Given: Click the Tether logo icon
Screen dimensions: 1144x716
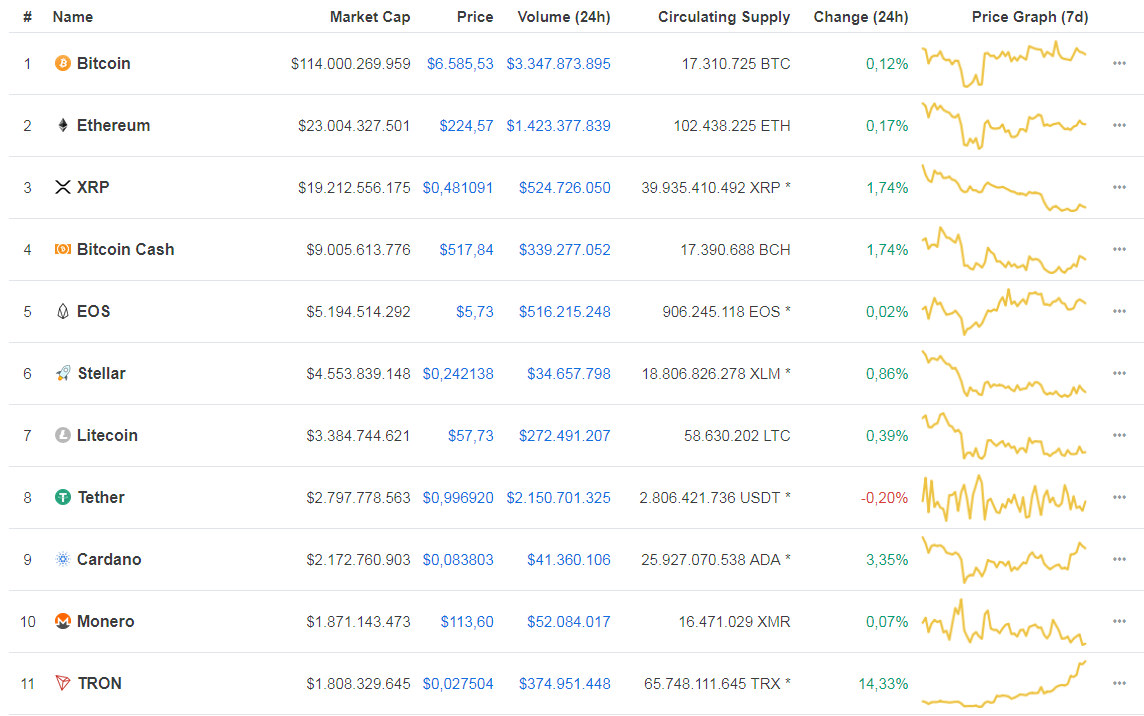Looking at the screenshot, I should 63,498.
